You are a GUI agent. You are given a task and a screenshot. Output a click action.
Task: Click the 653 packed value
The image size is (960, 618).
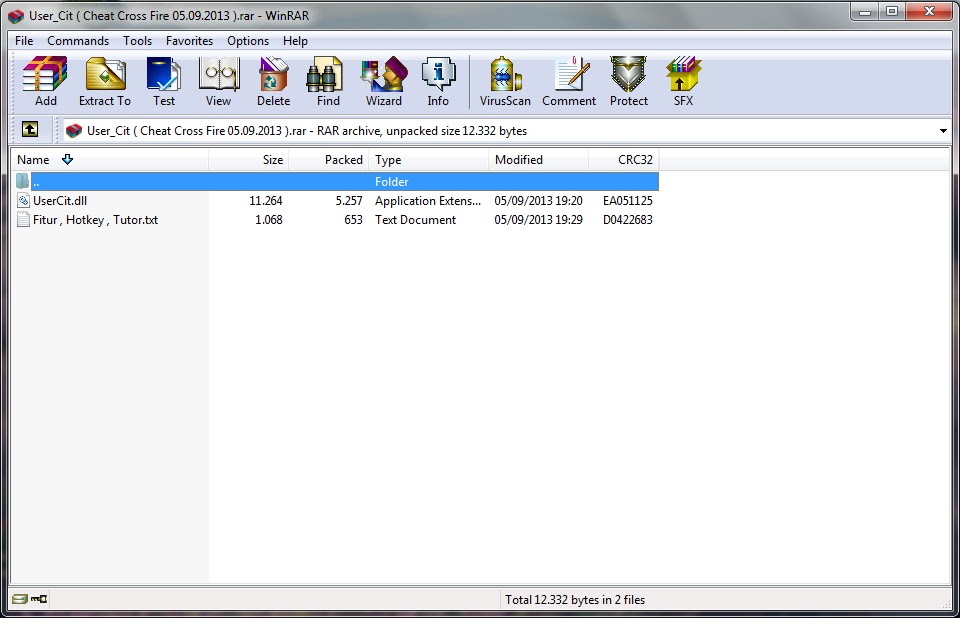(353, 219)
